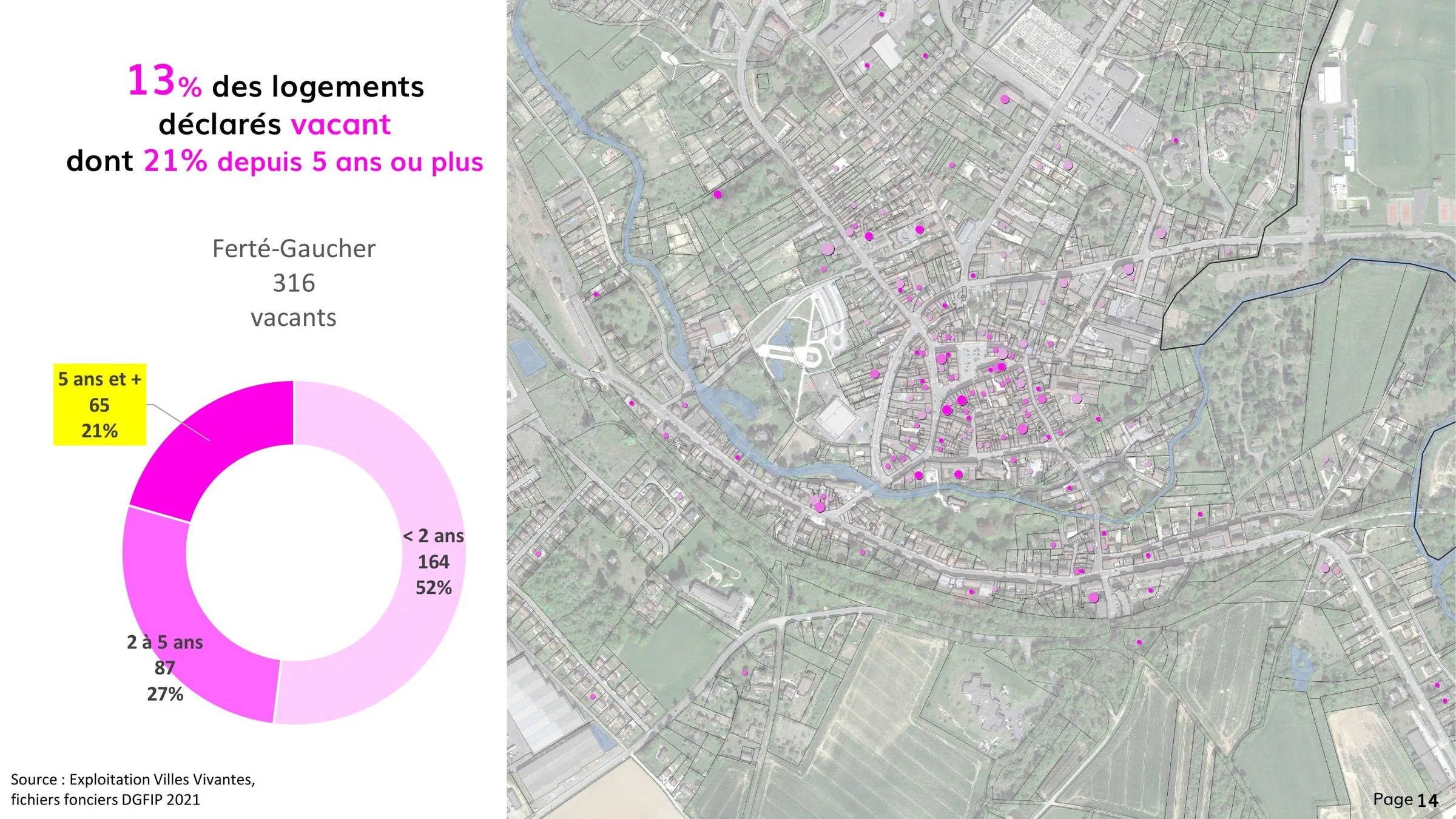1456x819 pixels.
Task: Click the 'dont 21% depuis 5 ans ou plus' line
Action: tap(275, 161)
